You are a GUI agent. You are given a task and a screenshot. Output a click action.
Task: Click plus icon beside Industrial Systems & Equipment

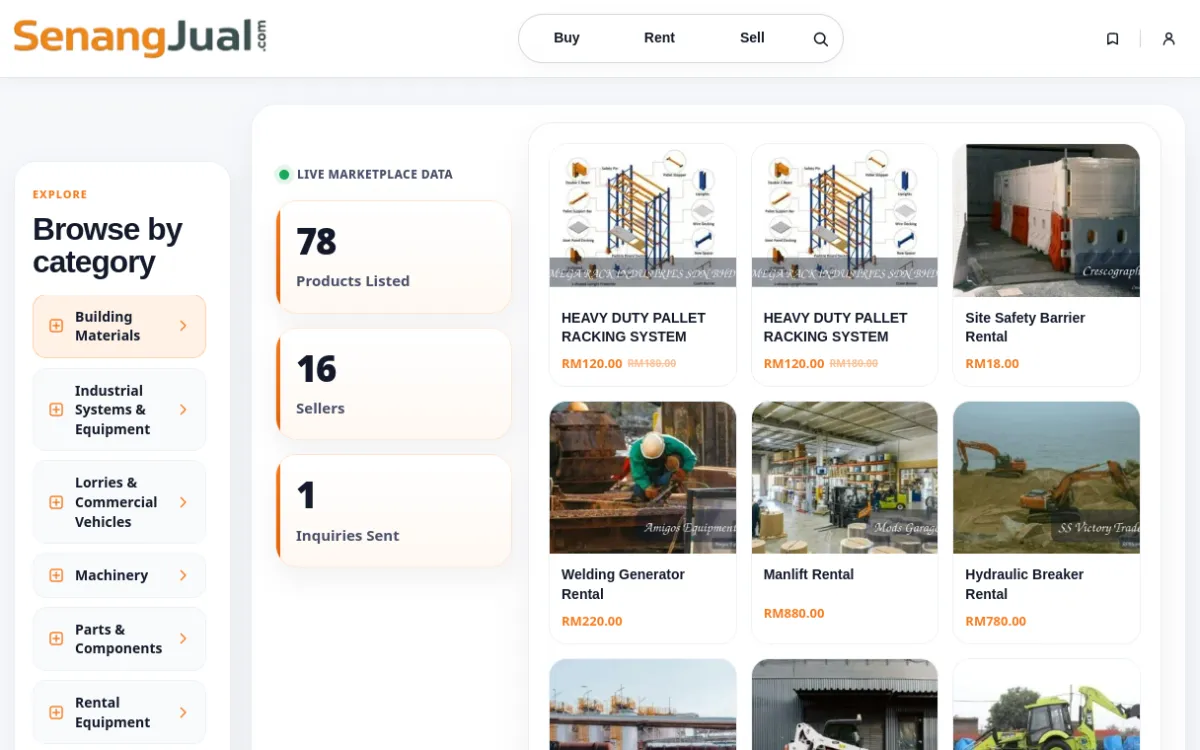[x=56, y=410]
